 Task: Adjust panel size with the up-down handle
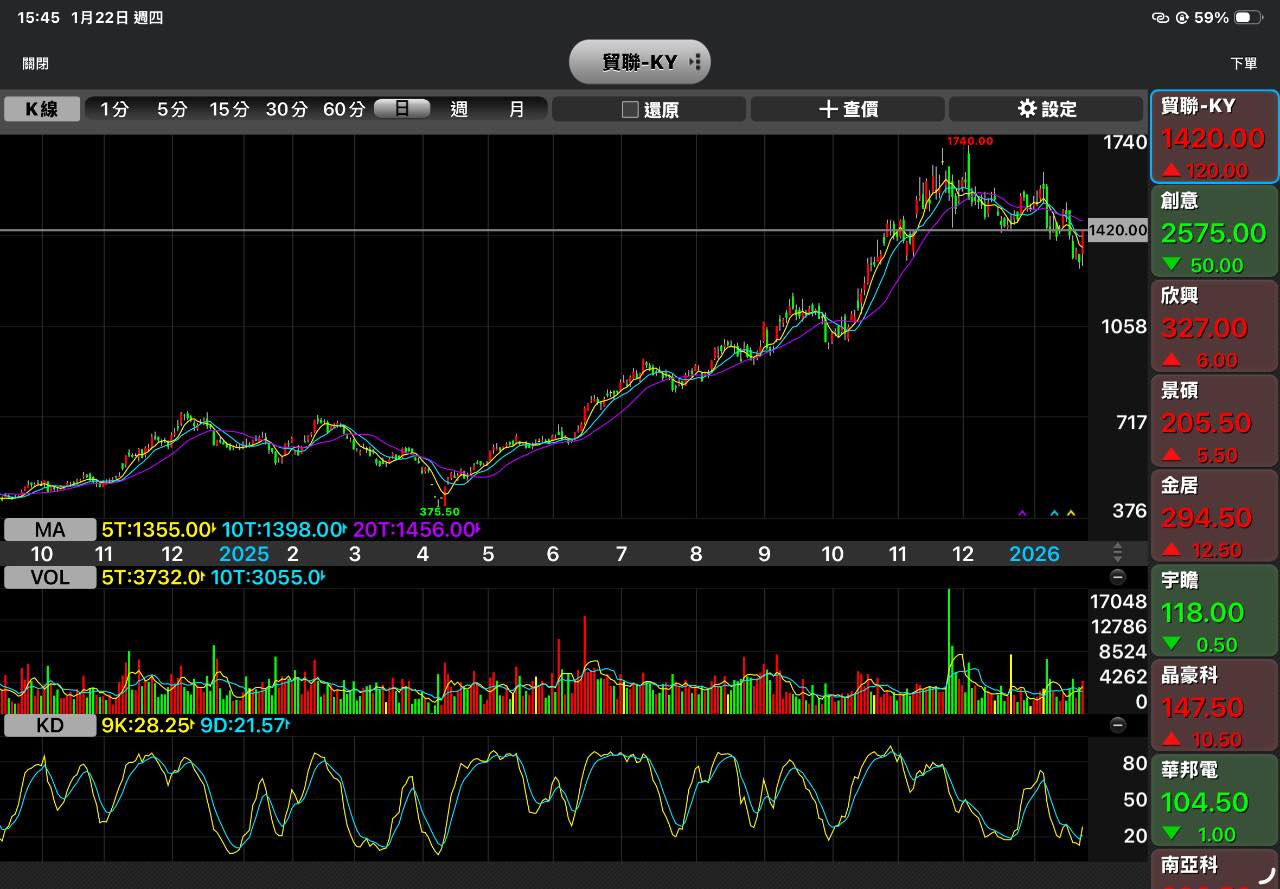click(x=1117, y=552)
